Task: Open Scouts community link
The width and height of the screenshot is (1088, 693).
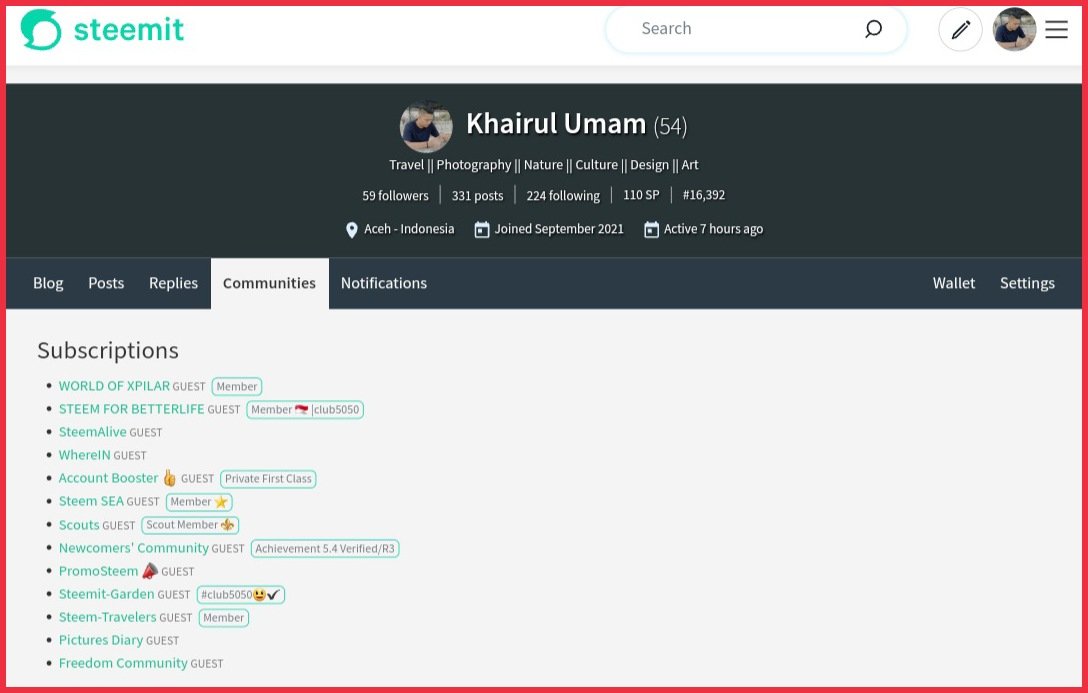Action: click(79, 524)
